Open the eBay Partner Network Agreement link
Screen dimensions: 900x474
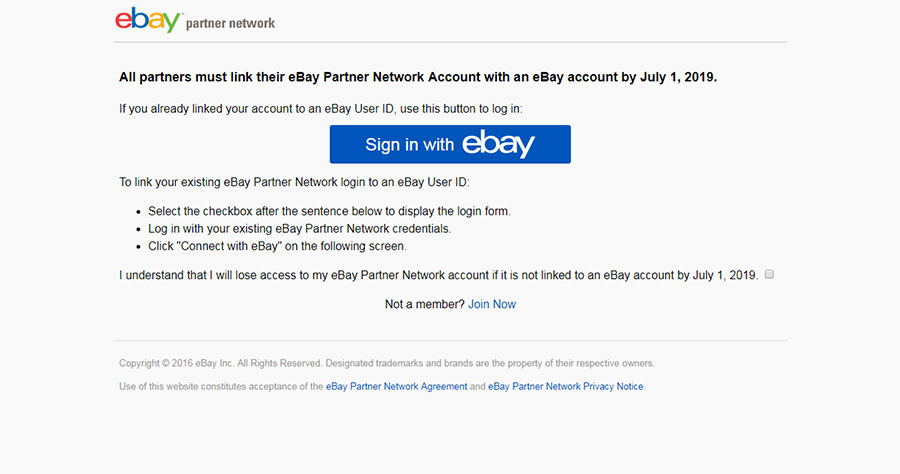(x=397, y=386)
